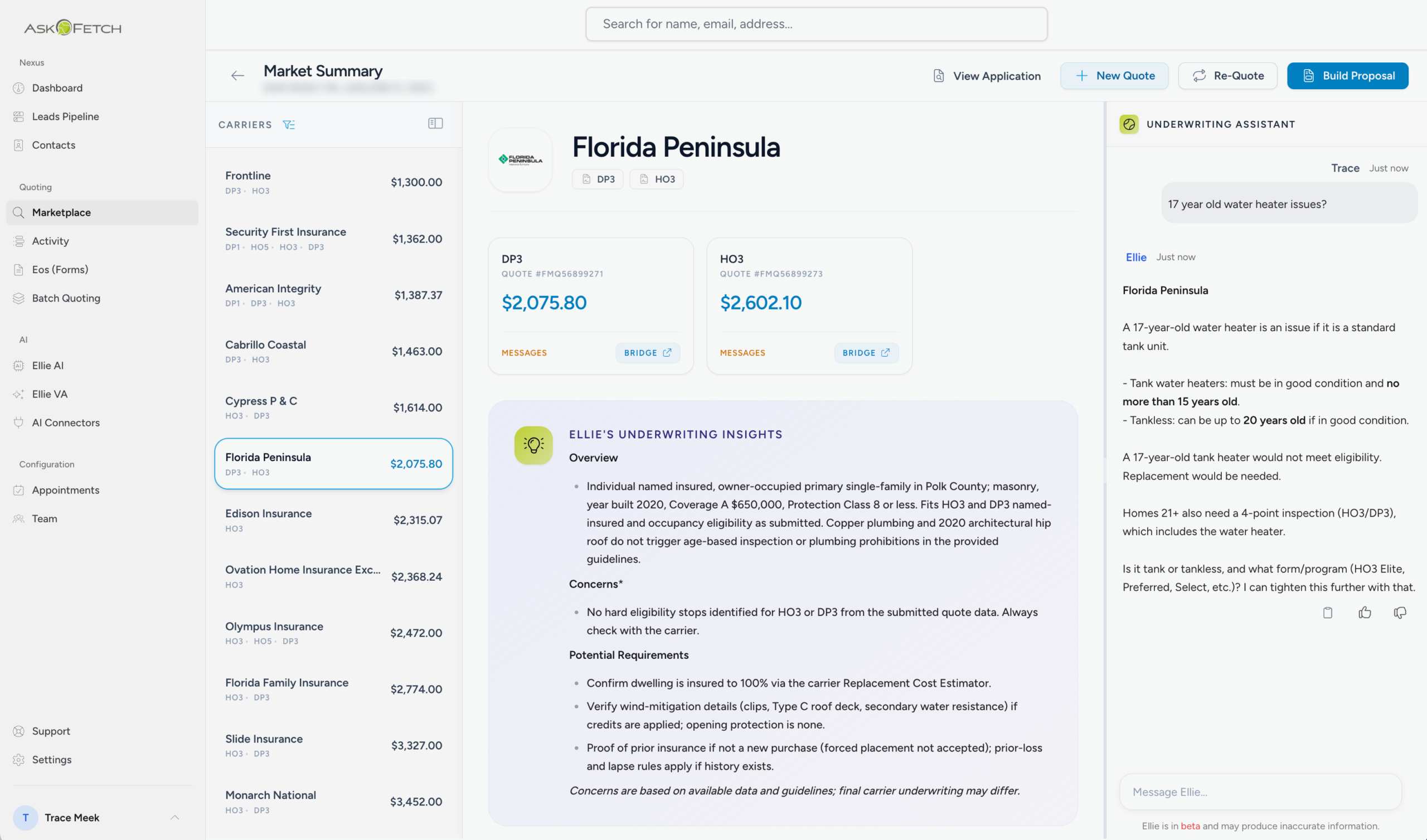Open the carriers filter icon
The height and width of the screenshot is (840, 1427).
click(x=289, y=125)
